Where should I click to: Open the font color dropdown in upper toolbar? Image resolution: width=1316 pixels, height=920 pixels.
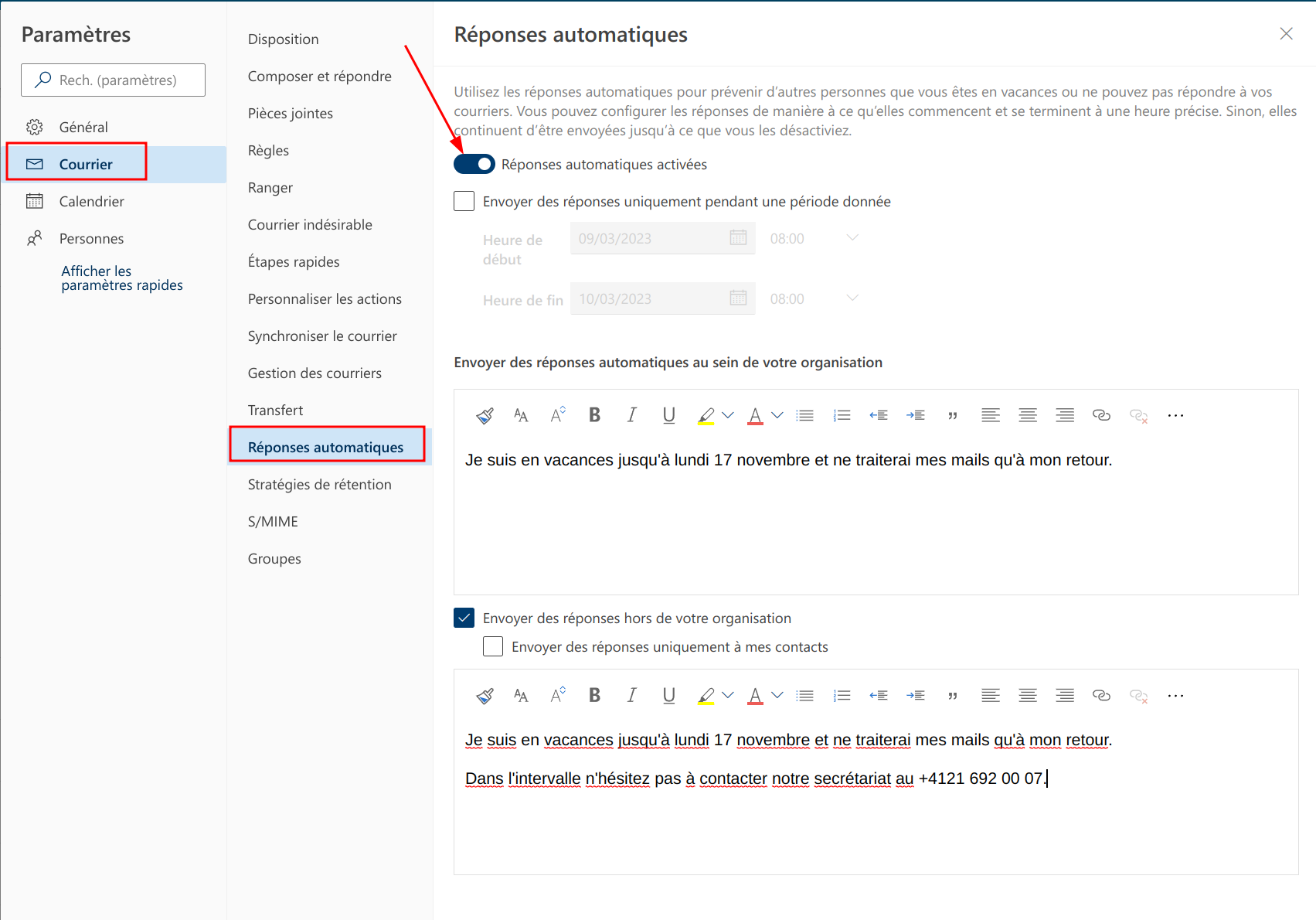(x=777, y=415)
